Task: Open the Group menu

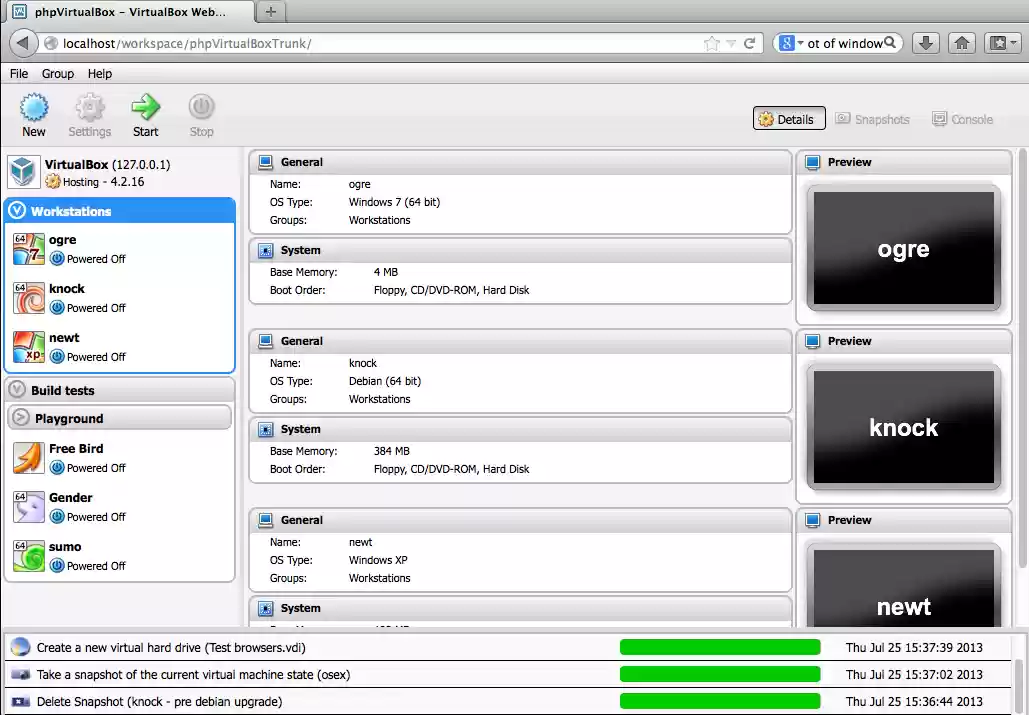Action: (x=57, y=73)
